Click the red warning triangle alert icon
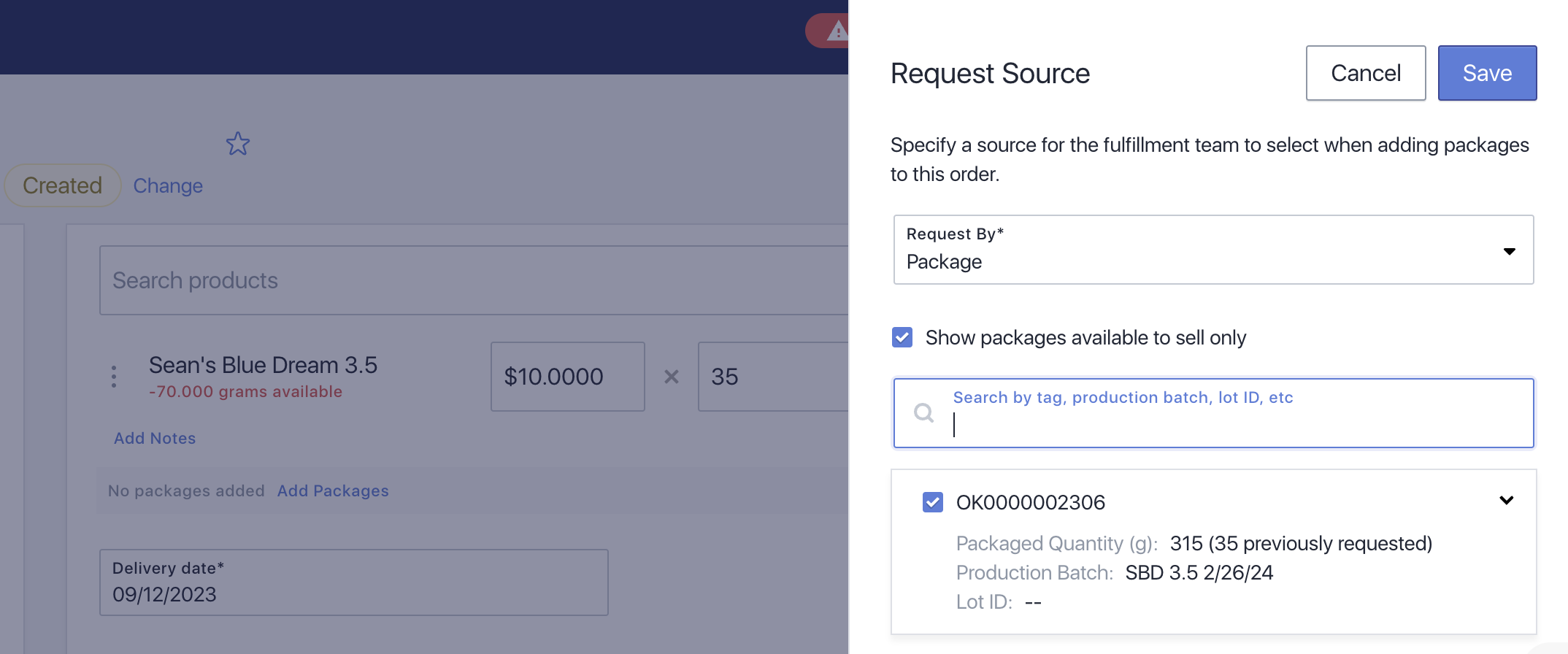The image size is (1568, 654). click(837, 31)
